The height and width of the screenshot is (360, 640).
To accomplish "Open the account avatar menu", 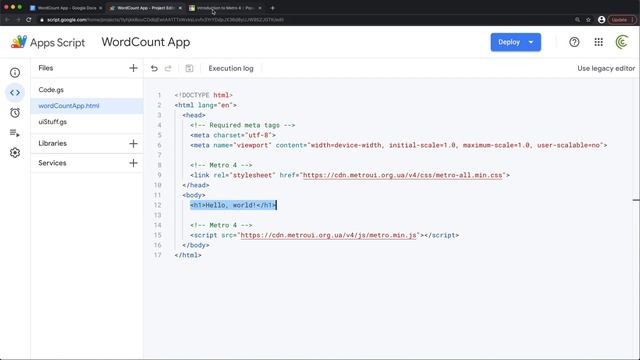I will tap(622, 42).
